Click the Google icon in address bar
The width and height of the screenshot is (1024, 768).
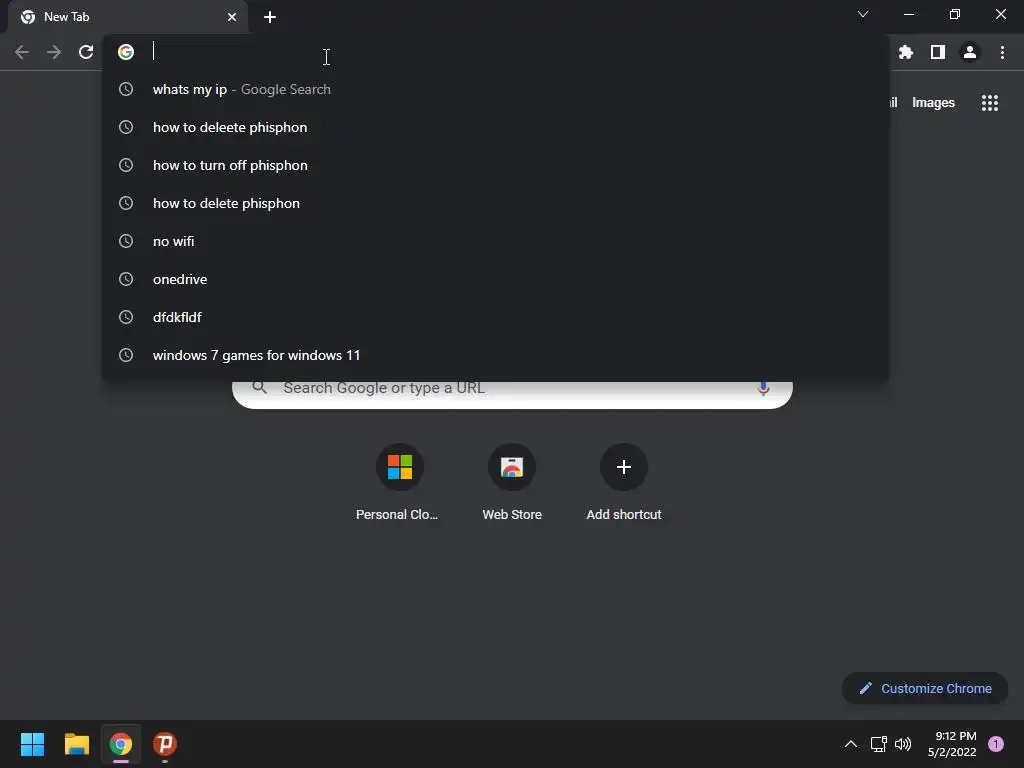(126, 52)
